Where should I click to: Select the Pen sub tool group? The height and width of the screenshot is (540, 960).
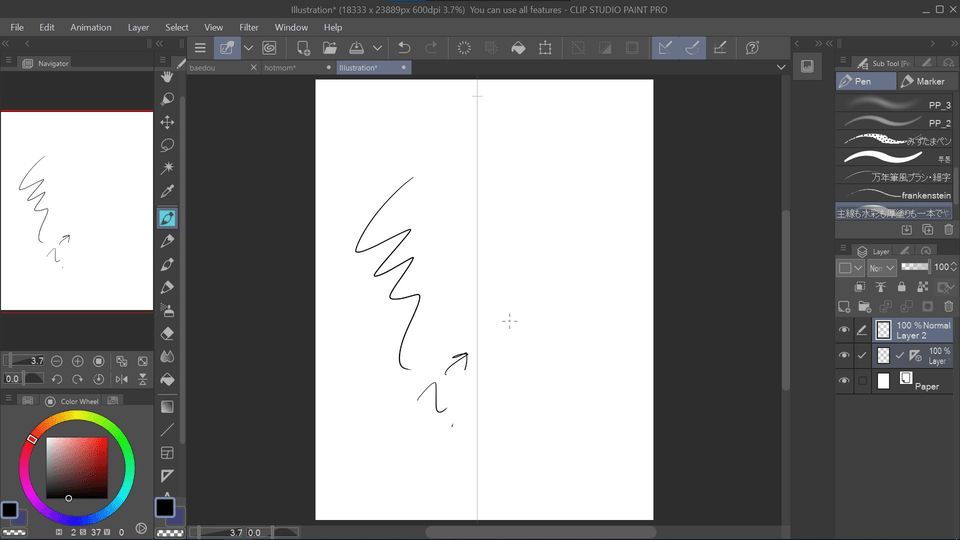click(x=865, y=81)
